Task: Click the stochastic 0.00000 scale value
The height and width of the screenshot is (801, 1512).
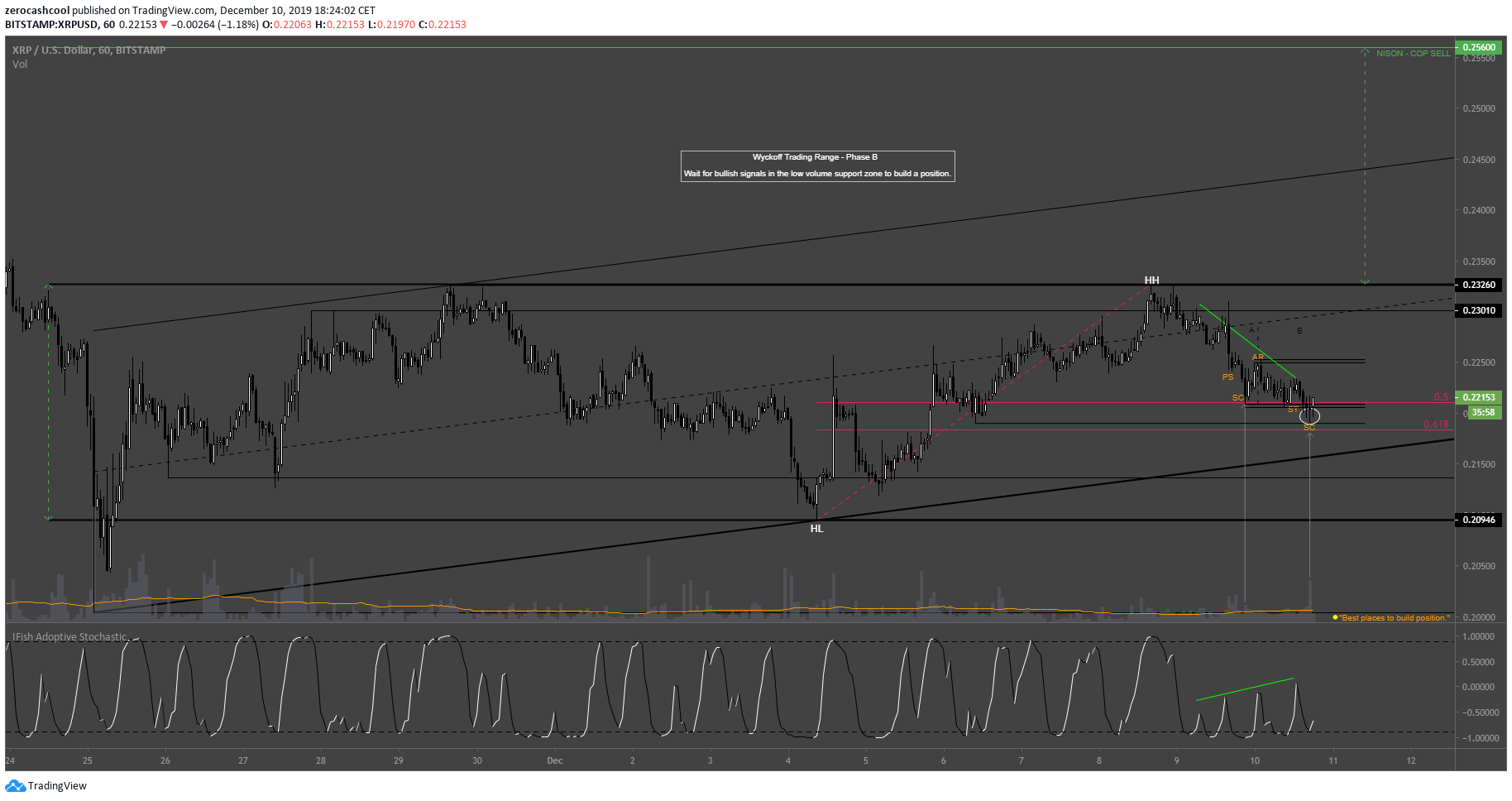Action: point(1478,687)
